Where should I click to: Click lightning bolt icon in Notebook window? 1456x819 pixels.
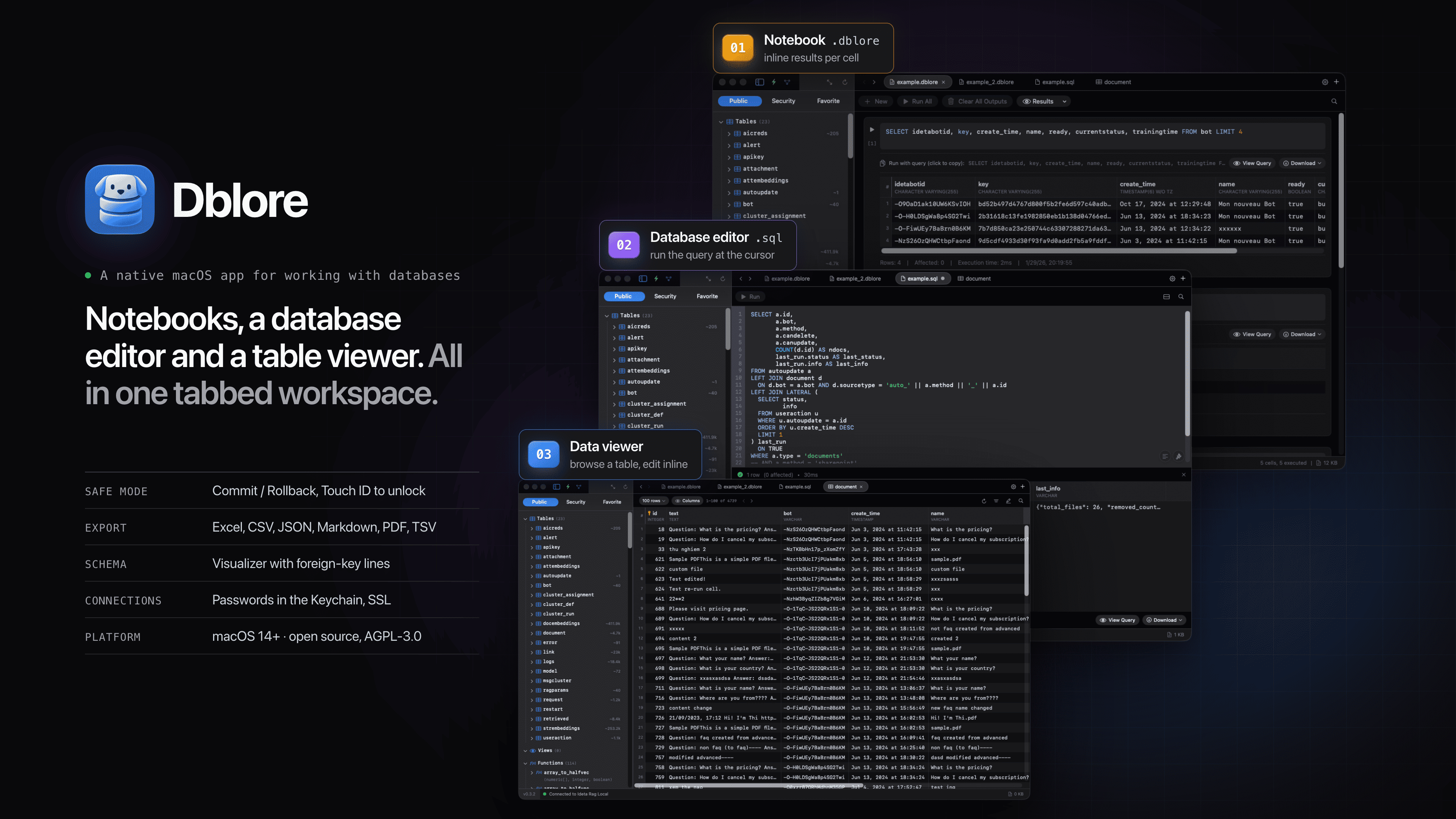point(774,82)
